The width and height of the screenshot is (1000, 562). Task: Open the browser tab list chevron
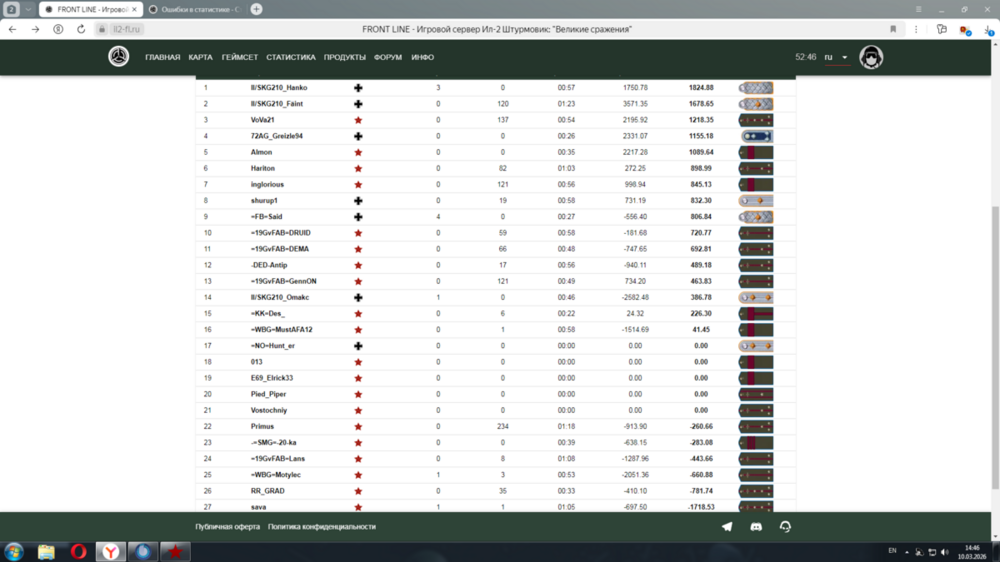pyautogui.click(x=28, y=9)
